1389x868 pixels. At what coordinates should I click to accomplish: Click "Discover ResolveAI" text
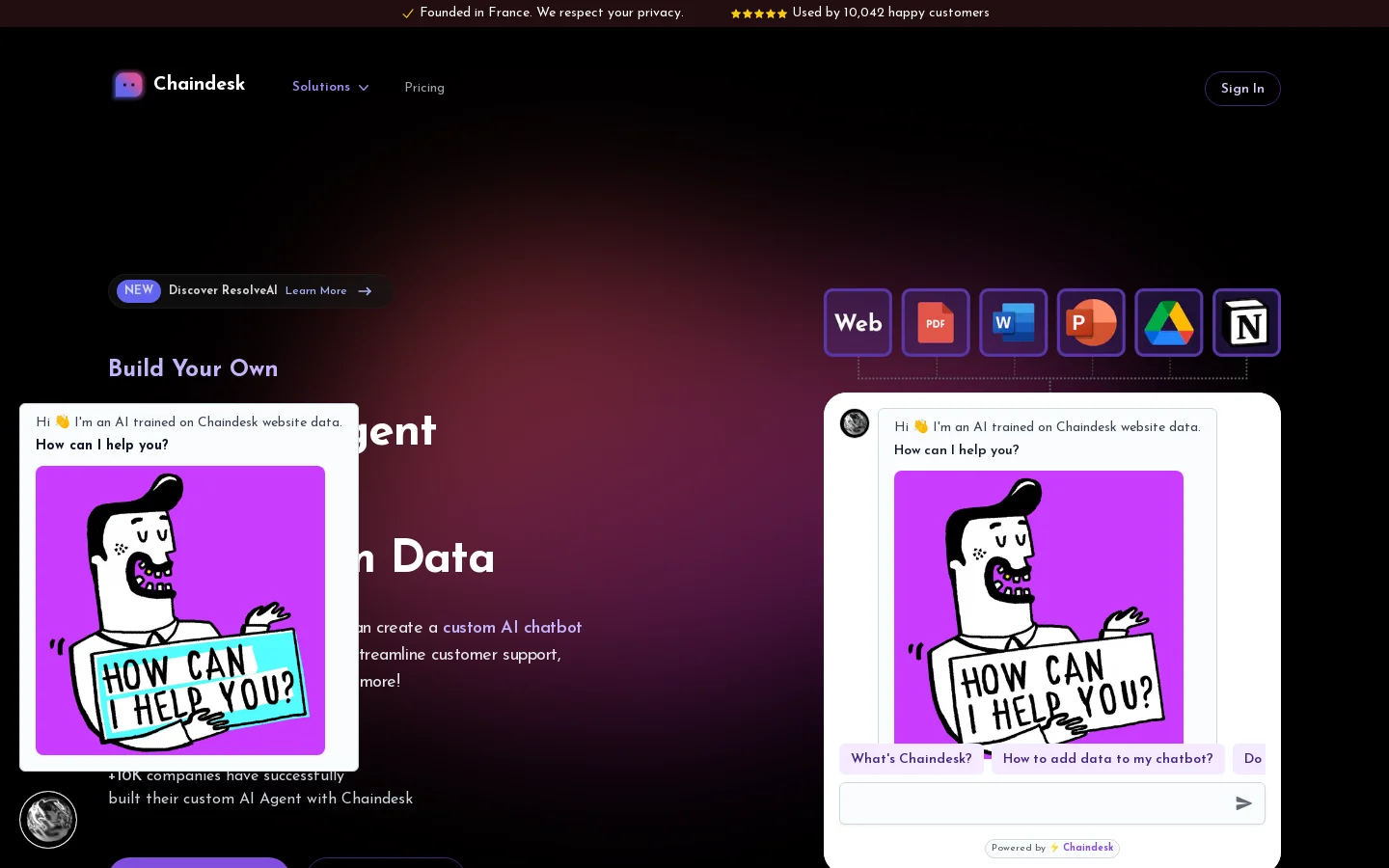[x=223, y=290]
